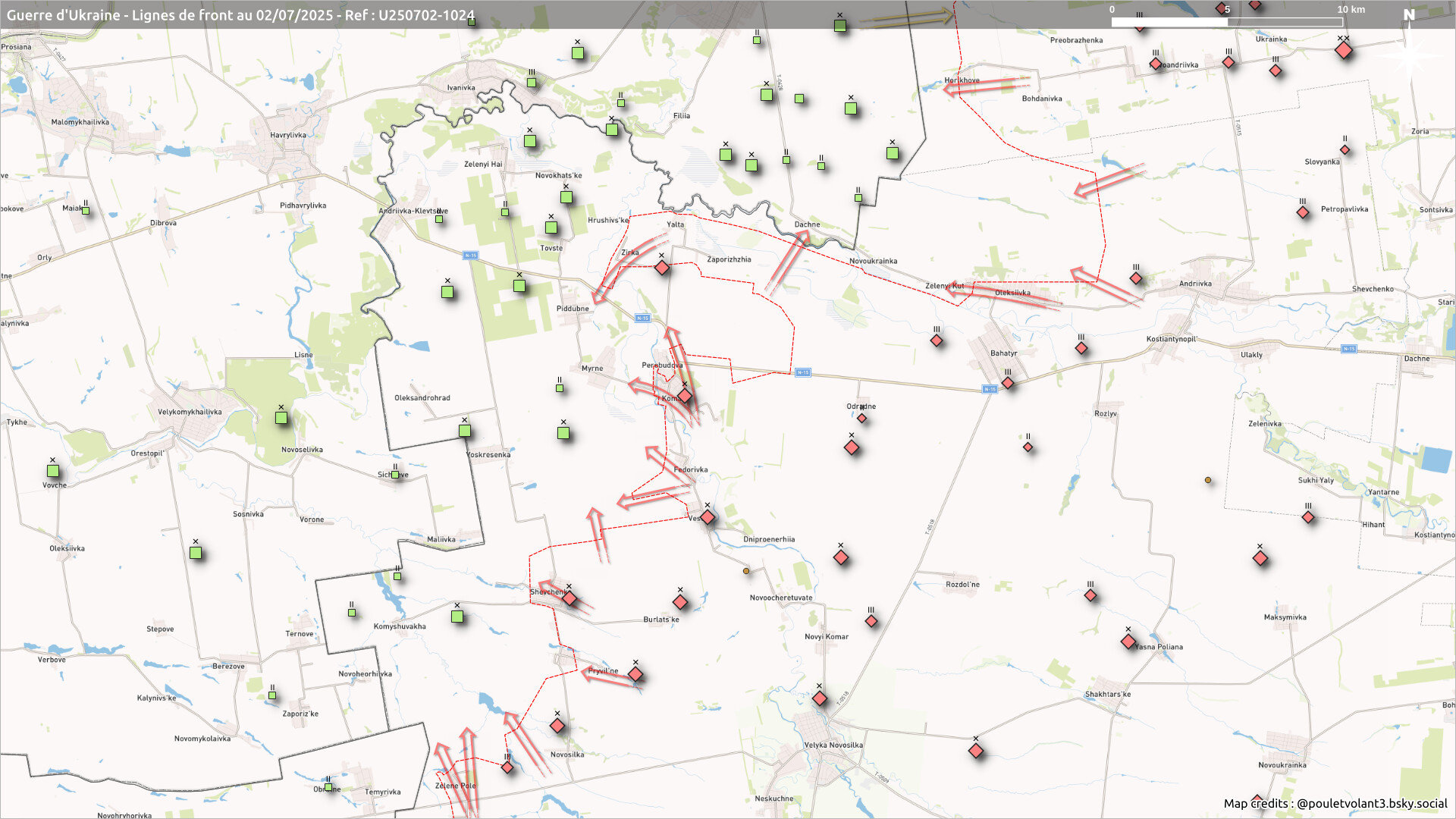Click green square marker above Komyshuvakha
Image resolution: width=1456 pixels, height=819 pixels.
click(457, 617)
